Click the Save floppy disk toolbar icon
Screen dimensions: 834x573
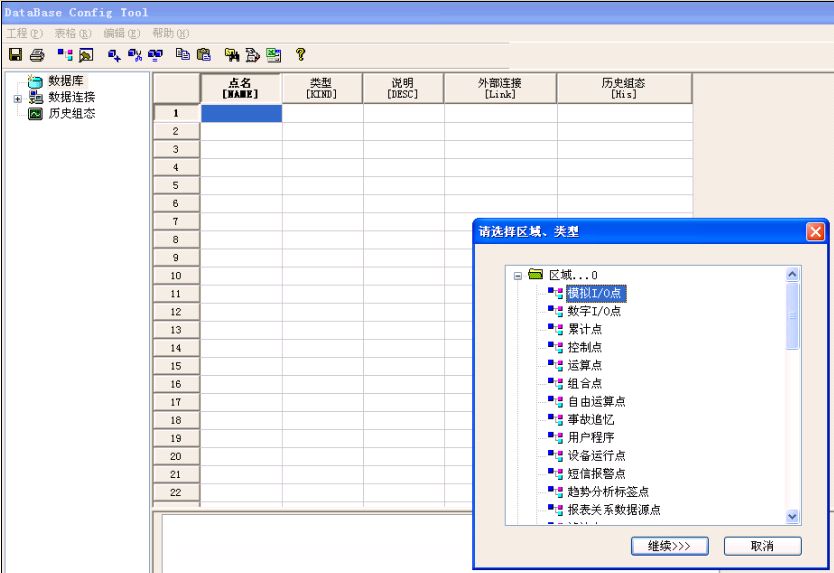(x=15, y=55)
